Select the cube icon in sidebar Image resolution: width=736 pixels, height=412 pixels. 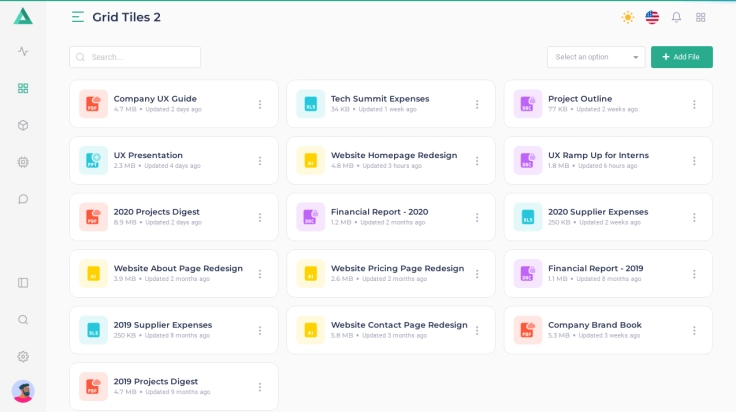[x=23, y=125]
